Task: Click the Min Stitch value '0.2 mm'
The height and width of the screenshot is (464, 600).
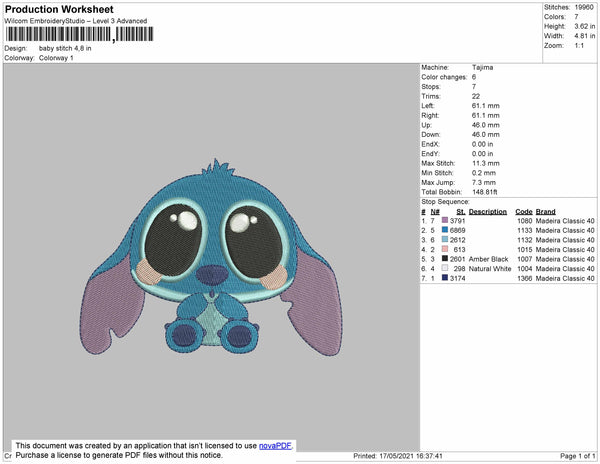Action: tap(484, 173)
